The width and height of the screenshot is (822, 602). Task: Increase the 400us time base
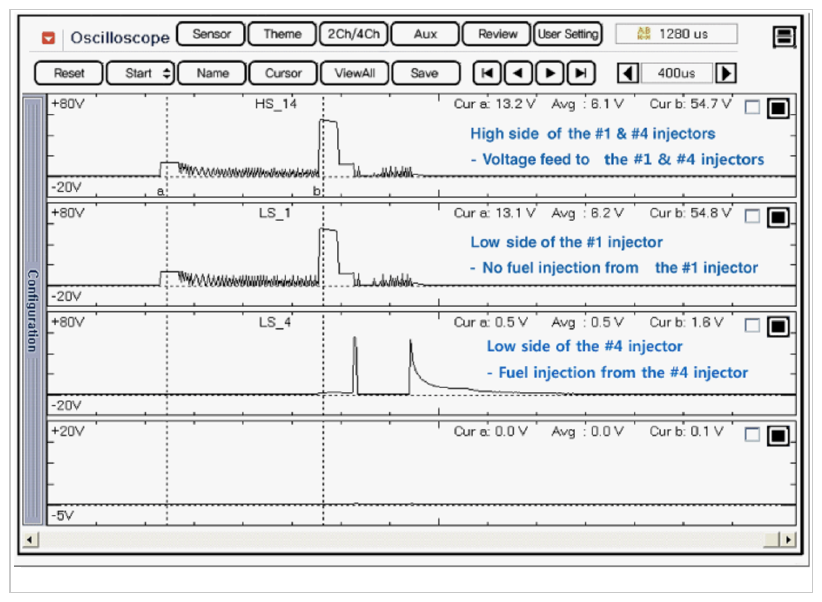[x=727, y=73]
